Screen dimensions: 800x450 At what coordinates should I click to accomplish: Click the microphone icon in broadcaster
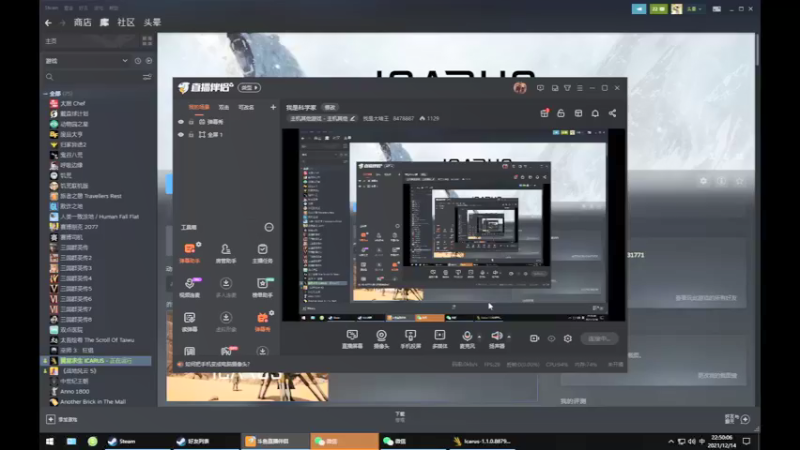point(466,336)
